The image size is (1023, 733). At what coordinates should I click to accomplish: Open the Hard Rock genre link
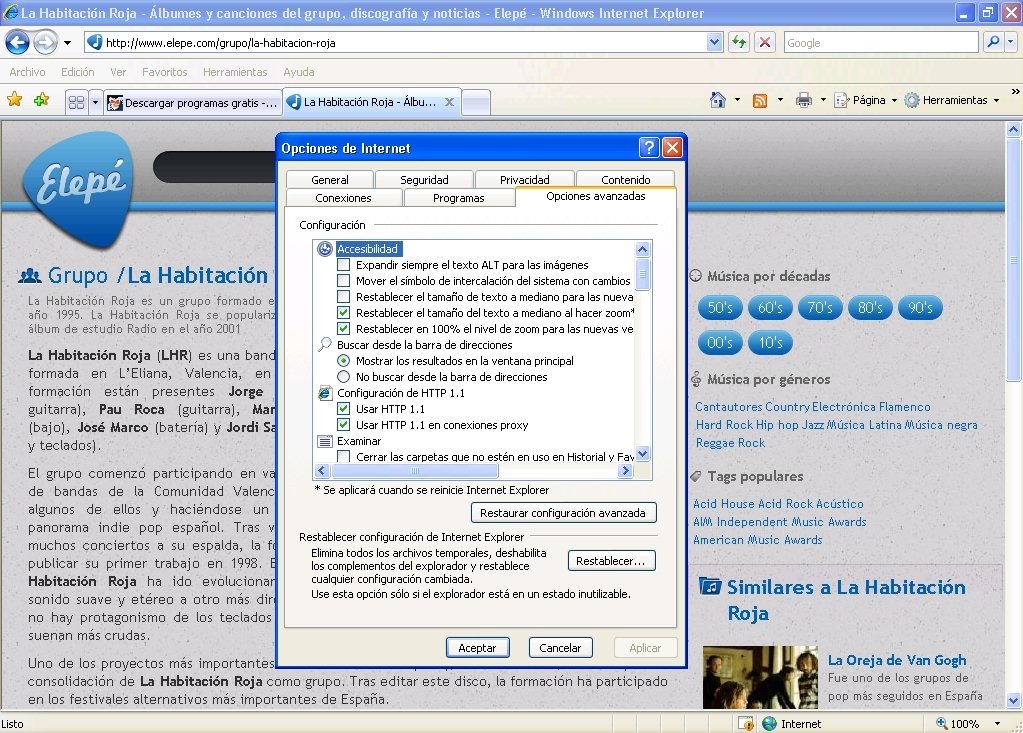click(724, 425)
